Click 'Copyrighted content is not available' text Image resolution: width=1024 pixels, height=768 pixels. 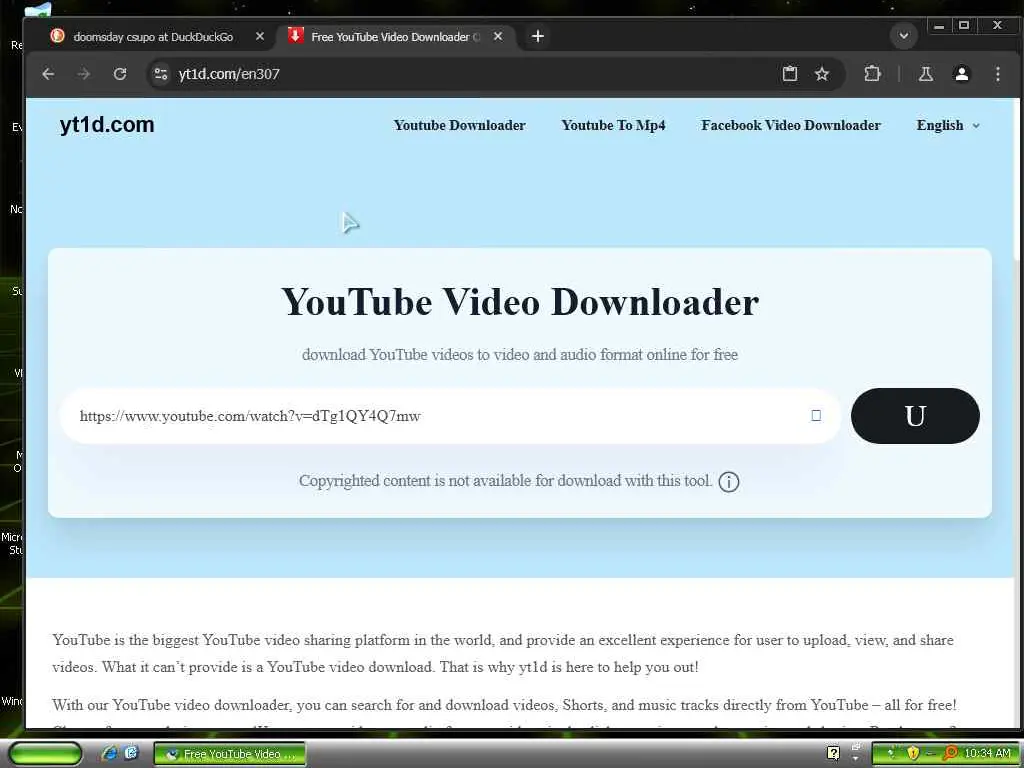505,481
